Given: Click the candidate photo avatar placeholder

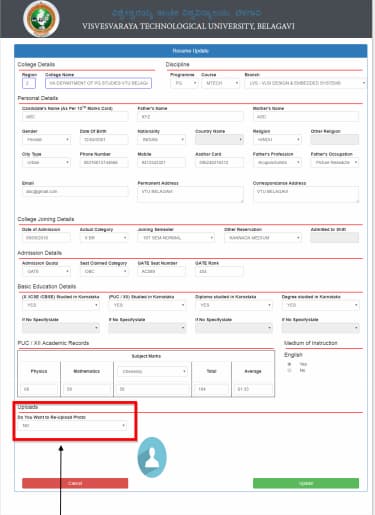Looking at the screenshot, I should pos(152,457).
